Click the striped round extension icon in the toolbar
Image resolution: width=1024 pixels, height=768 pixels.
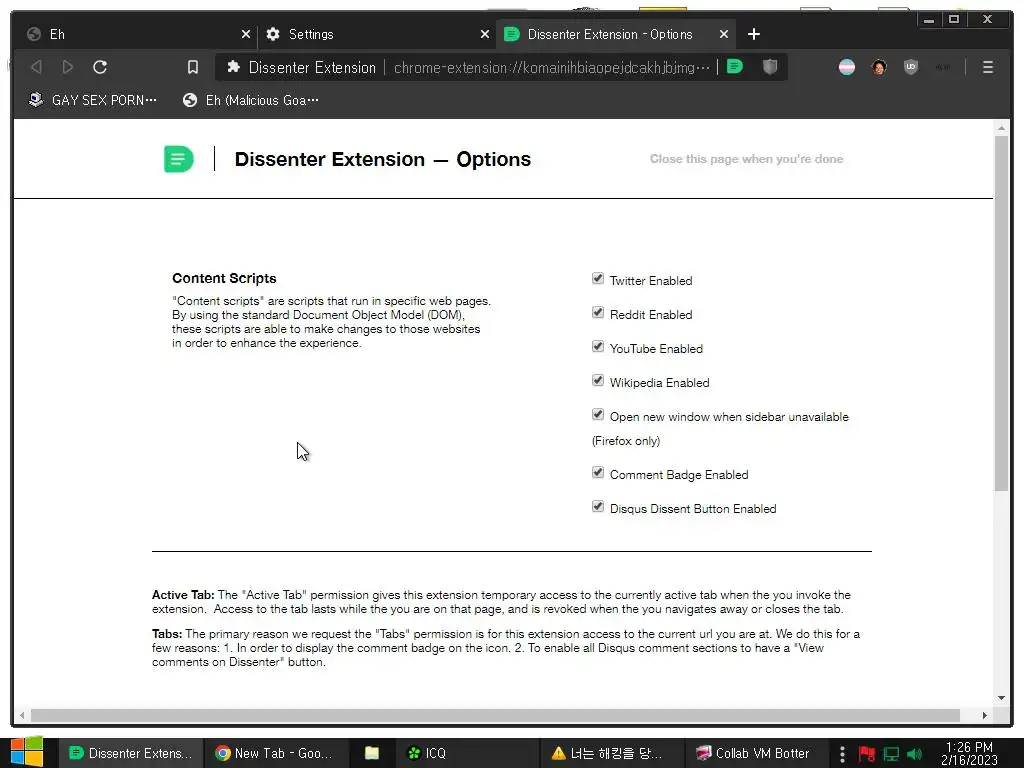[x=847, y=67]
